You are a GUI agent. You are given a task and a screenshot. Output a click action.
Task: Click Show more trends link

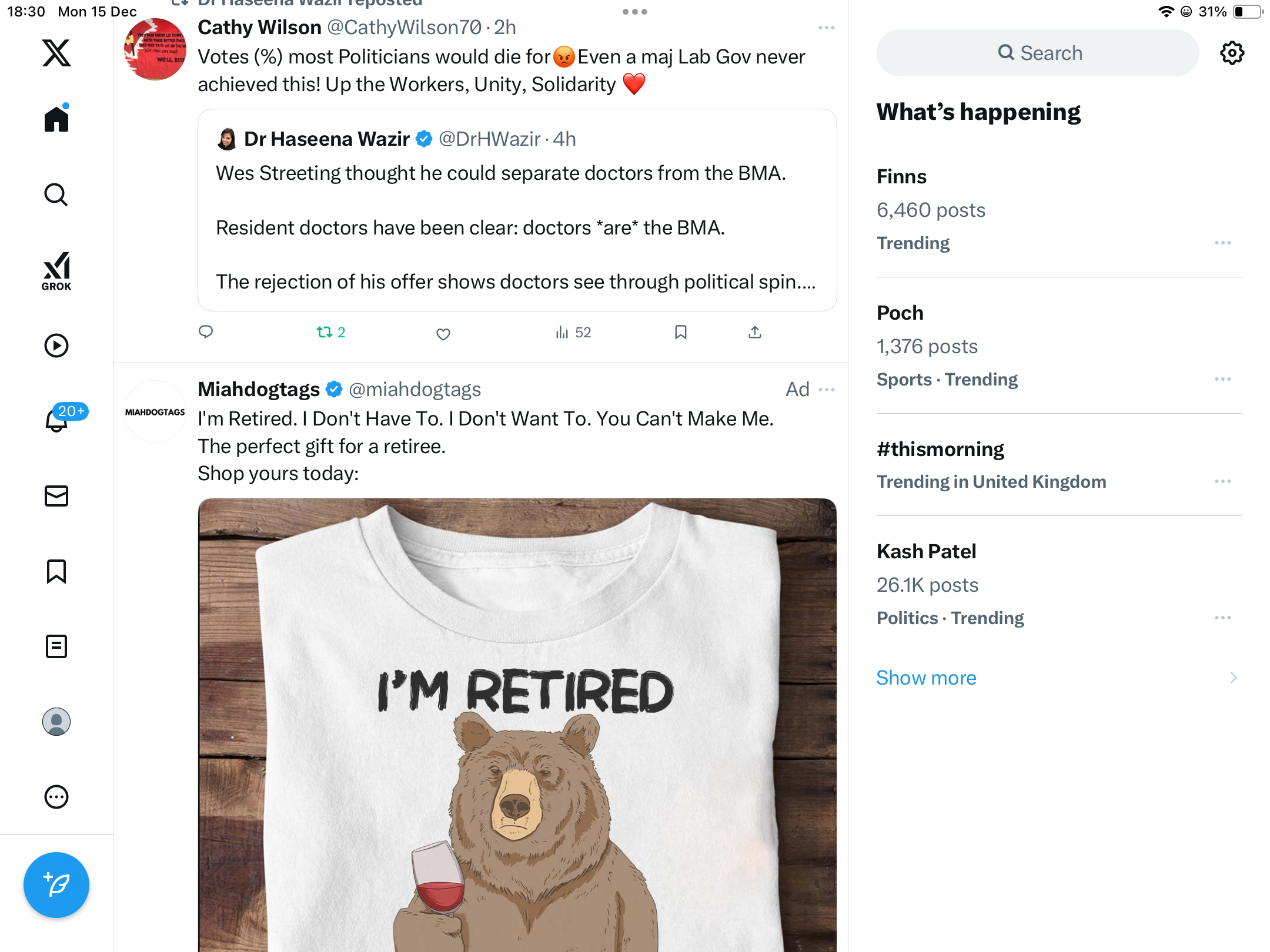[x=927, y=678]
